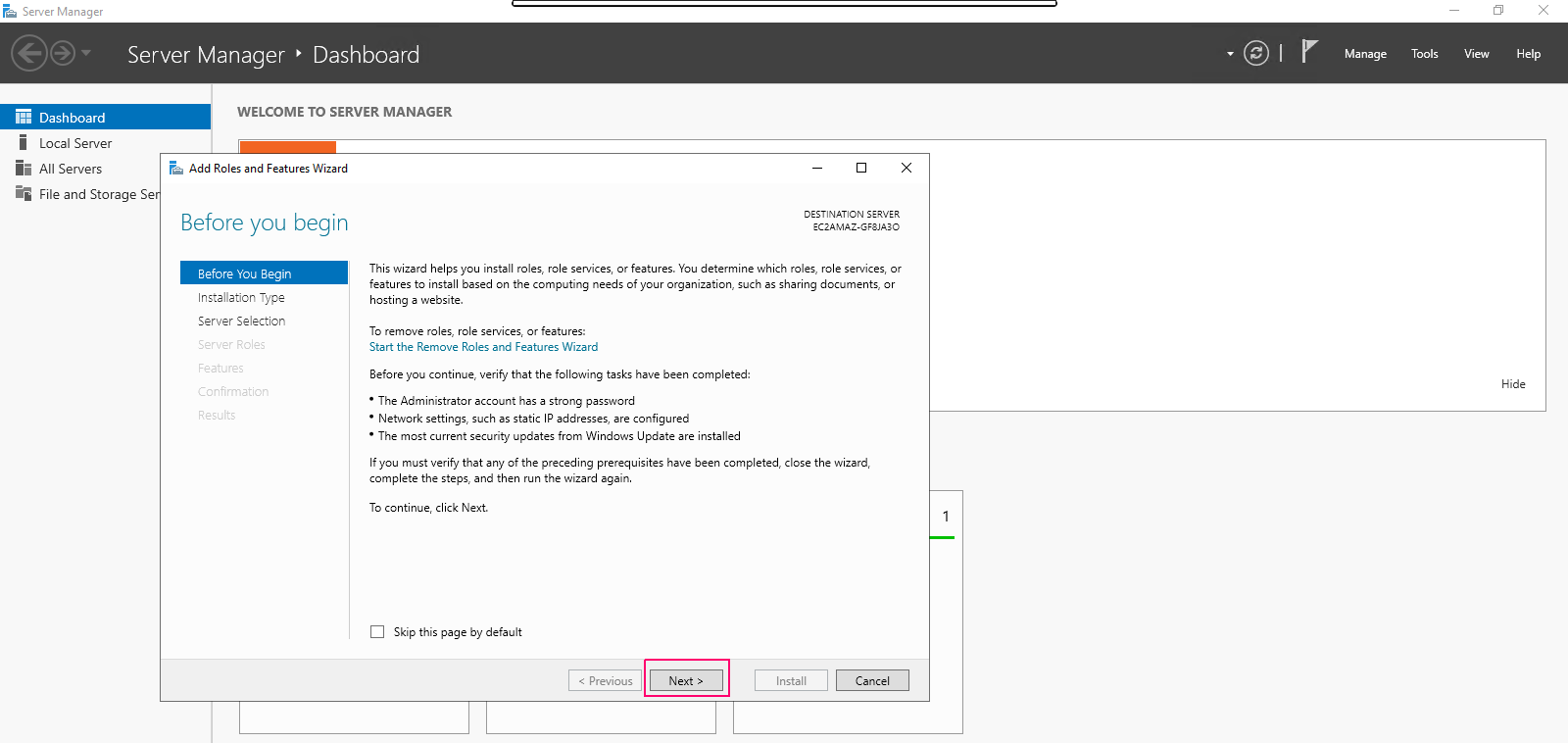This screenshot has height=743, width=1568.
Task: Open the Tools menu
Action: click(1425, 54)
